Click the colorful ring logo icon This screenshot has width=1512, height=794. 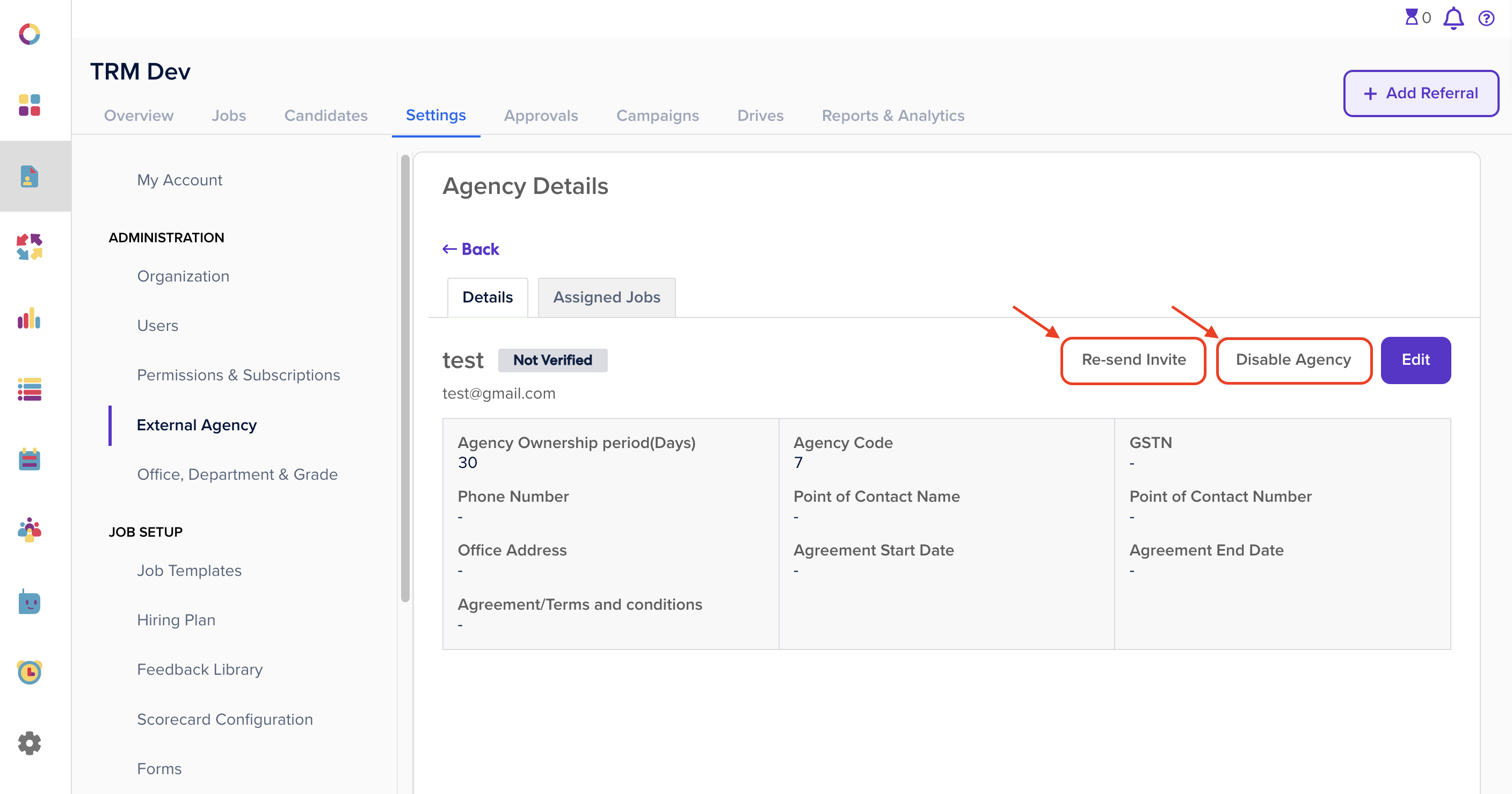click(x=30, y=34)
